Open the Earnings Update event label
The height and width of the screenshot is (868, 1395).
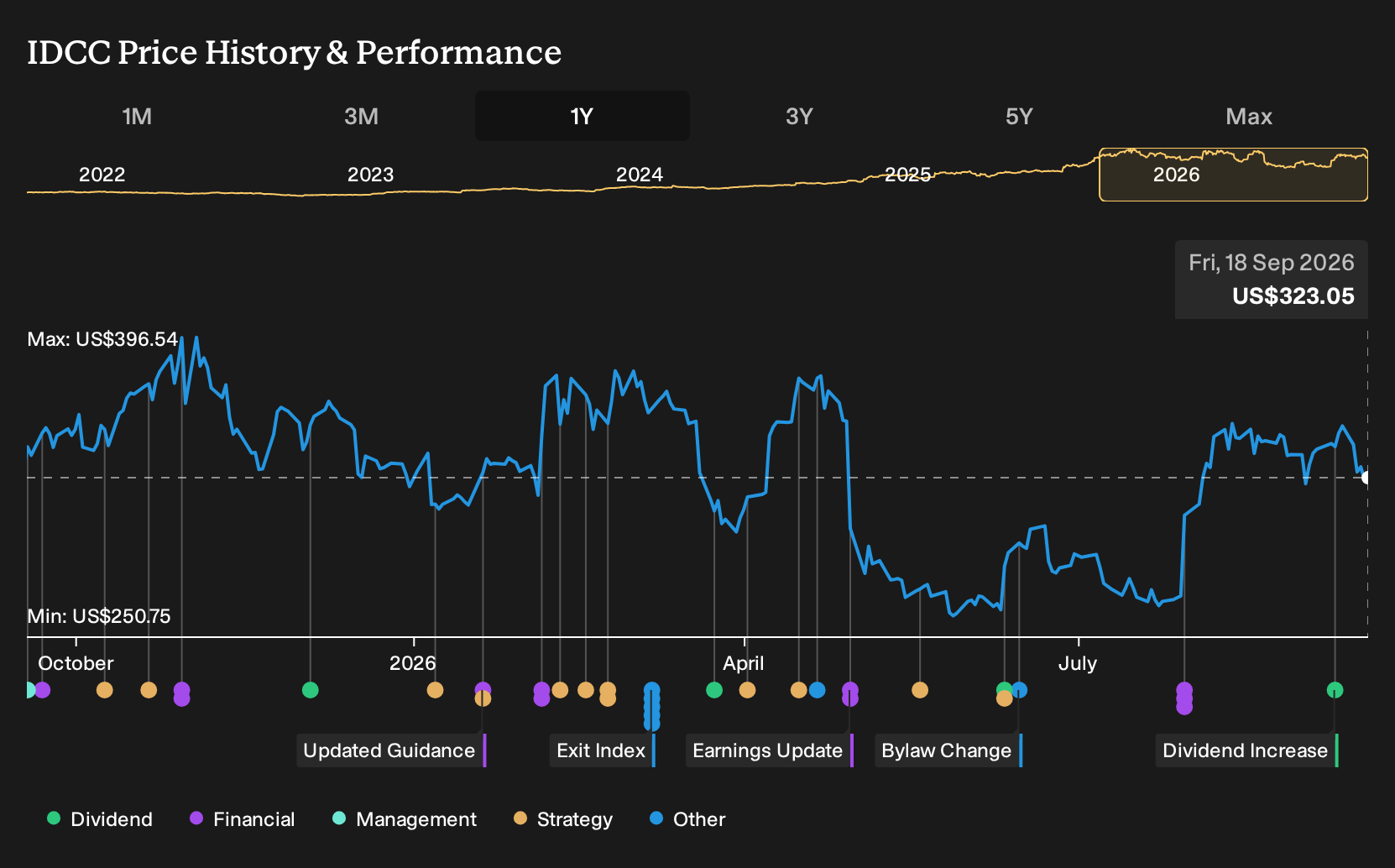coord(770,750)
